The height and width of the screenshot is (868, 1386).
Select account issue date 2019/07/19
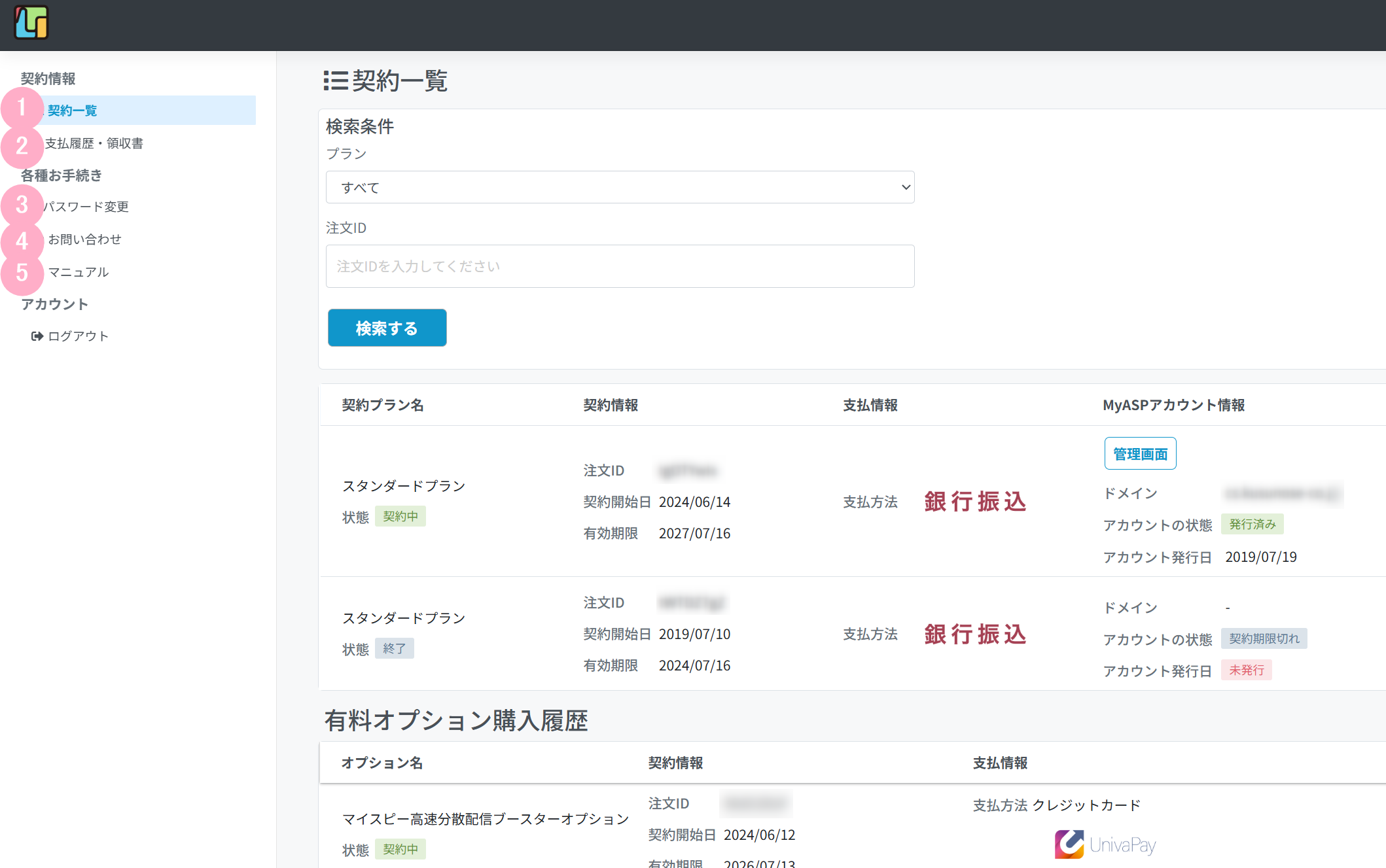(x=1260, y=557)
